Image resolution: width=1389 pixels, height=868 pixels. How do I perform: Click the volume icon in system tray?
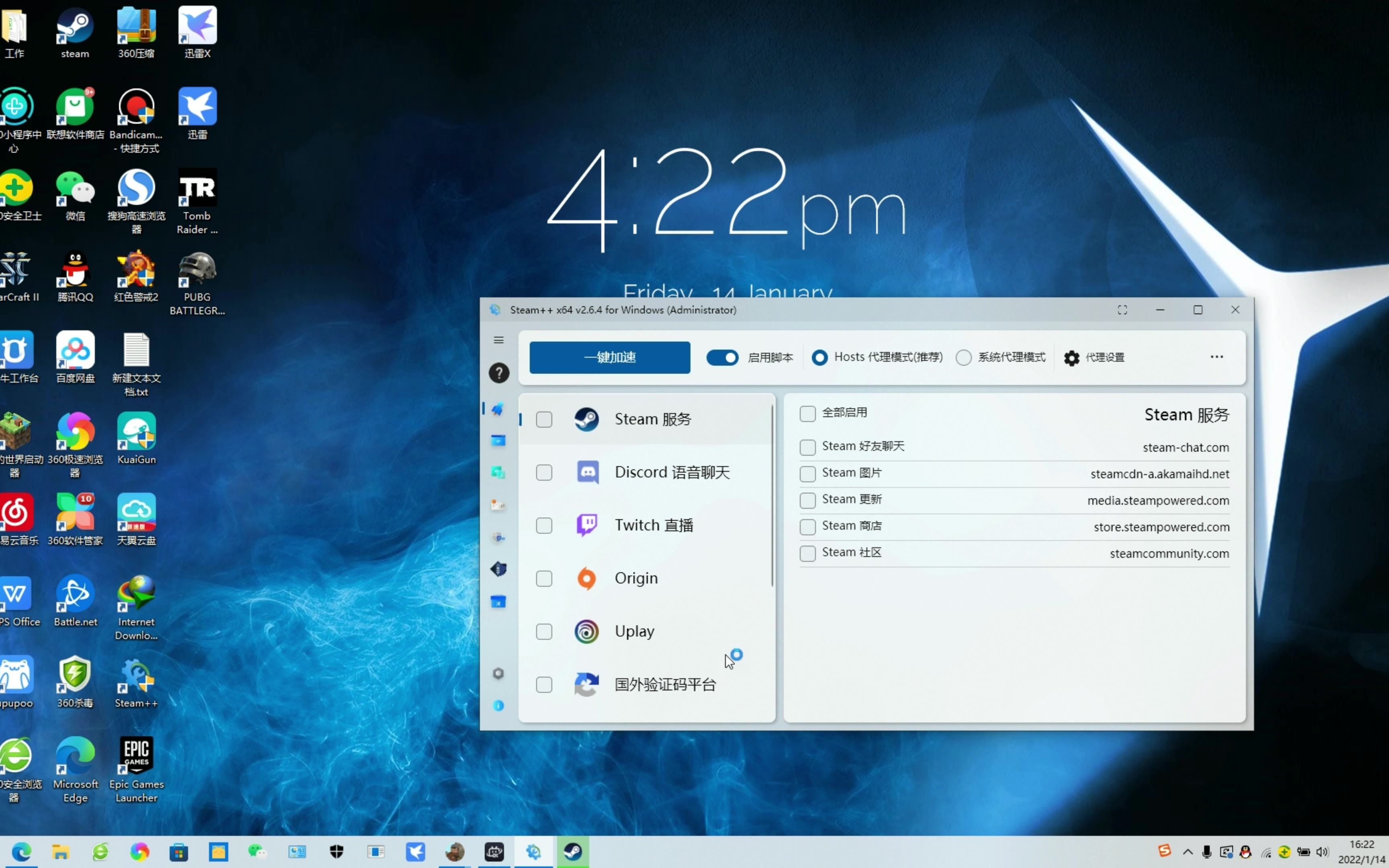[x=1322, y=852]
